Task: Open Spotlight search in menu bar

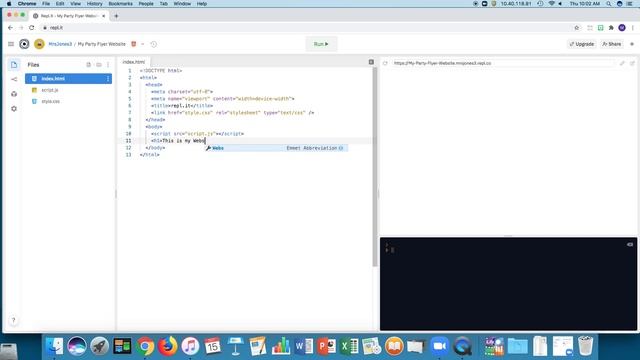Action: tap(609, 4)
